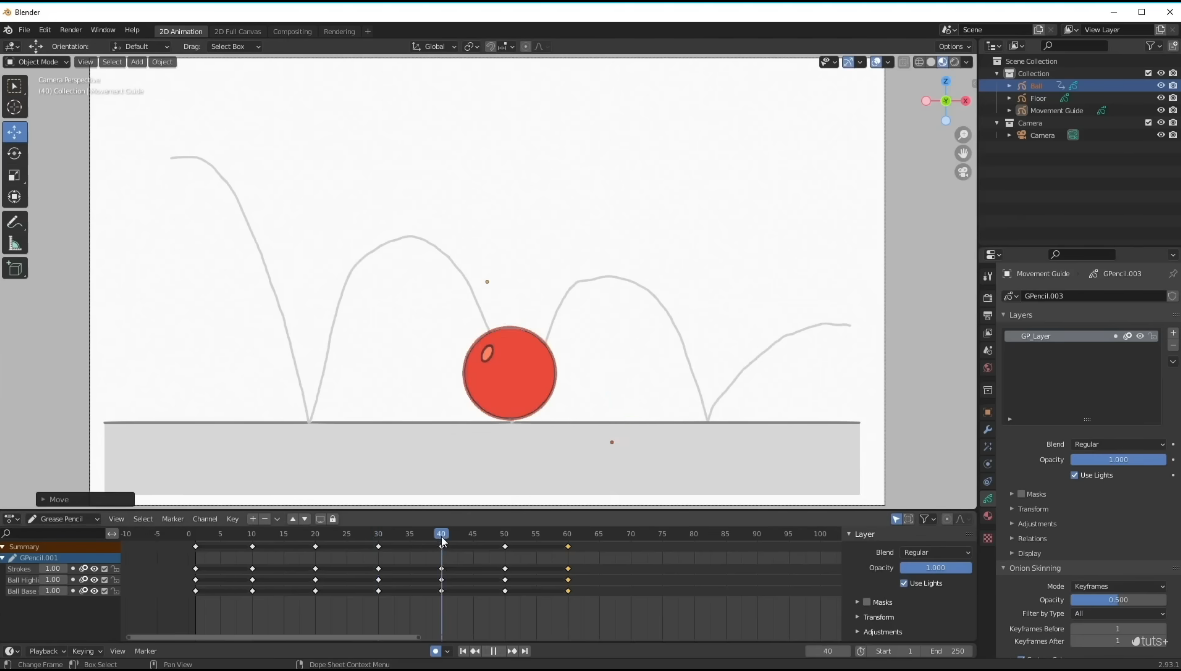Image resolution: width=1181 pixels, height=671 pixels.
Task: Open the Render menu
Action: (x=70, y=30)
